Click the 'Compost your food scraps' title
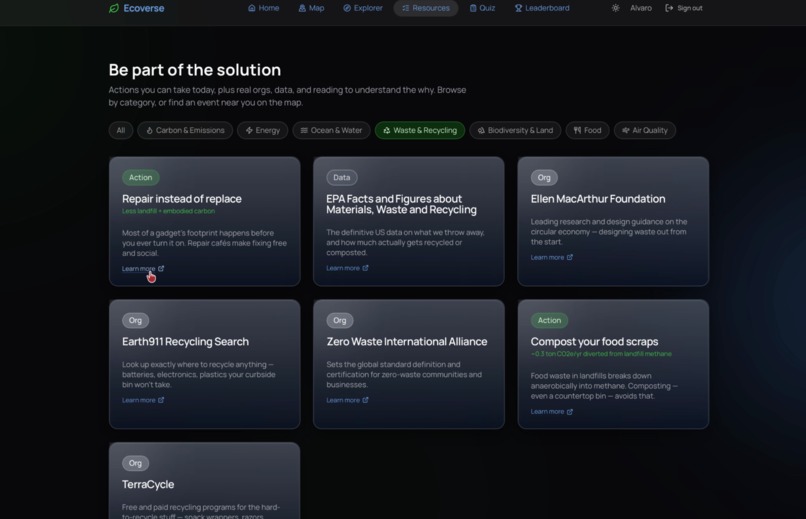This screenshot has height=519, width=806. (594, 342)
